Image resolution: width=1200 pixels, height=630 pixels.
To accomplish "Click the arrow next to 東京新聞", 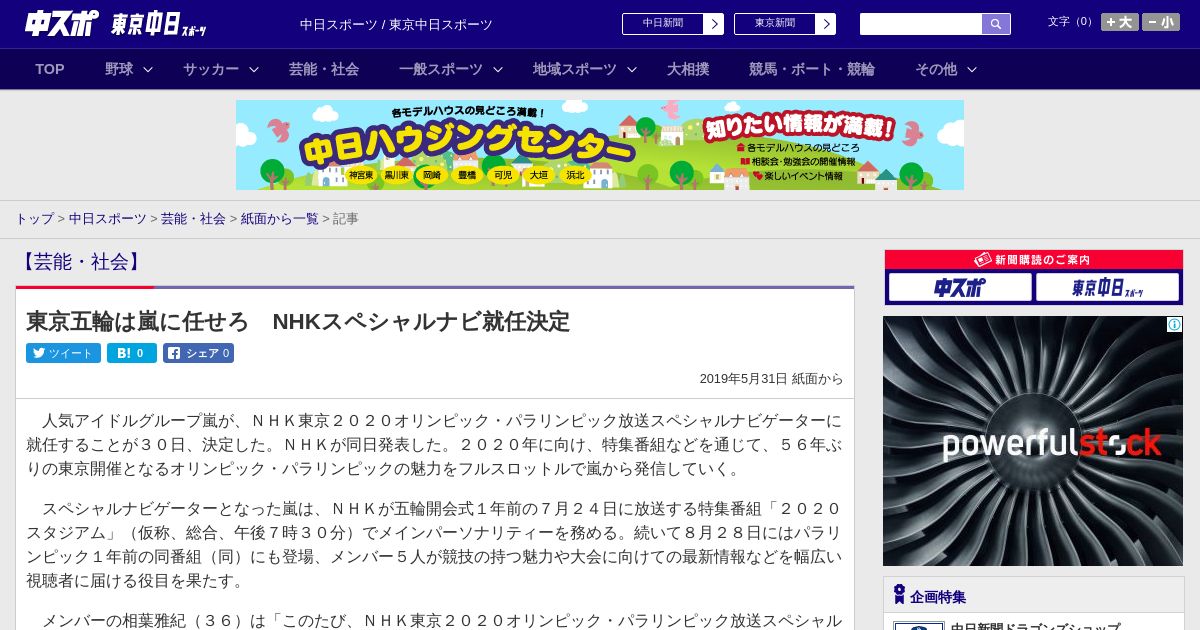I will click(x=825, y=24).
